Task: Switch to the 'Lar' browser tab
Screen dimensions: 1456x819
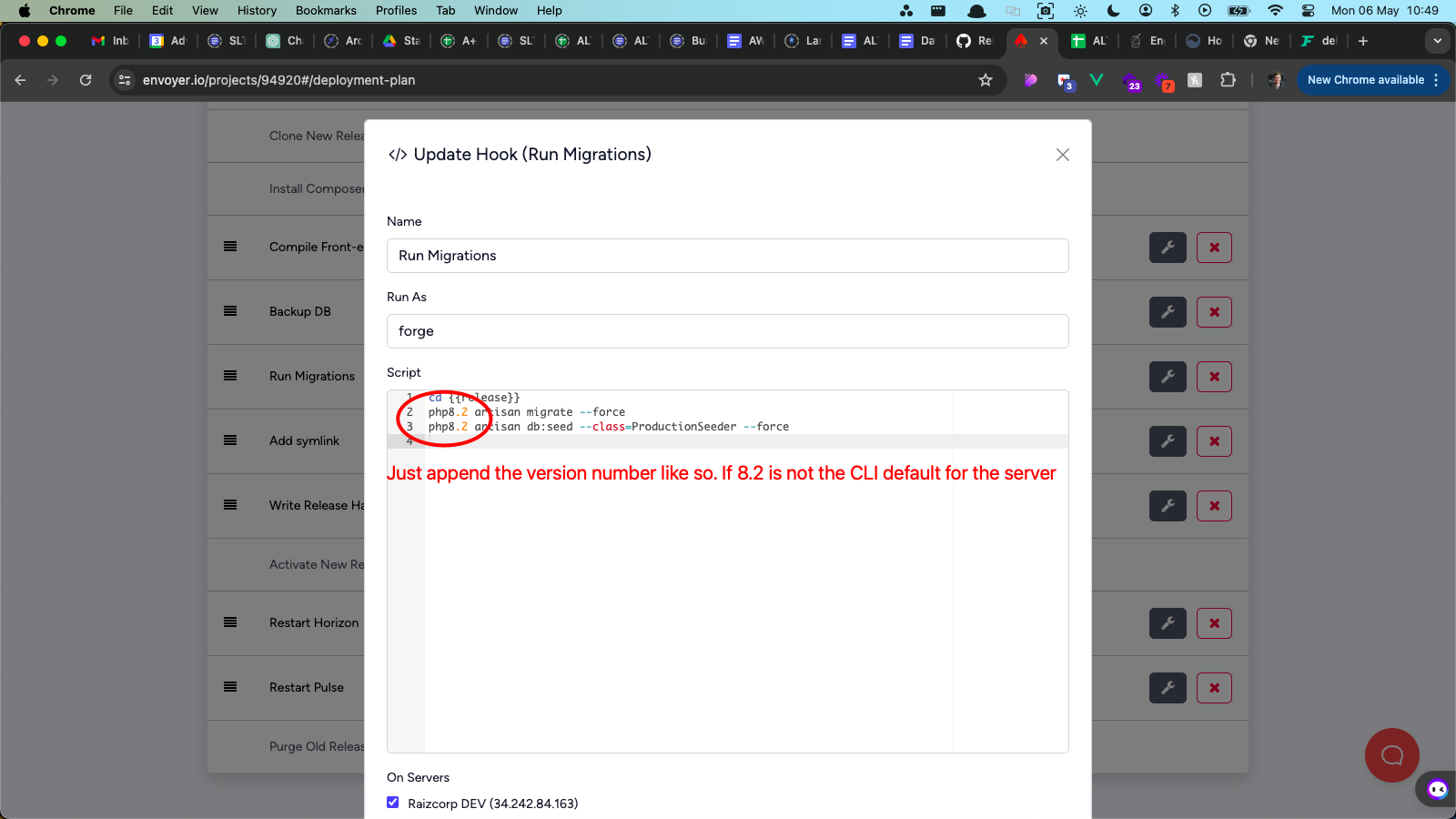Action: point(803,41)
